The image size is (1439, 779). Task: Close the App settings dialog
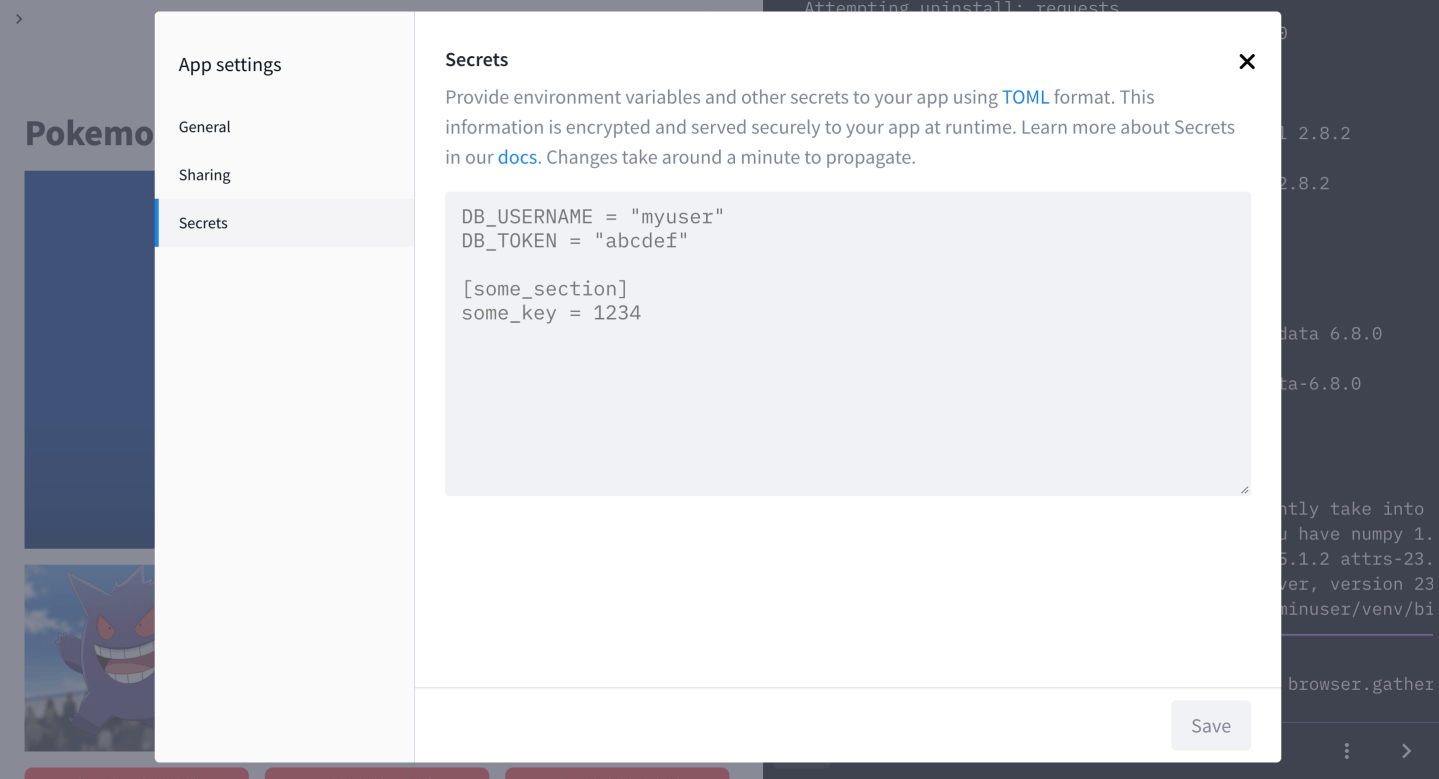tap(1247, 62)
